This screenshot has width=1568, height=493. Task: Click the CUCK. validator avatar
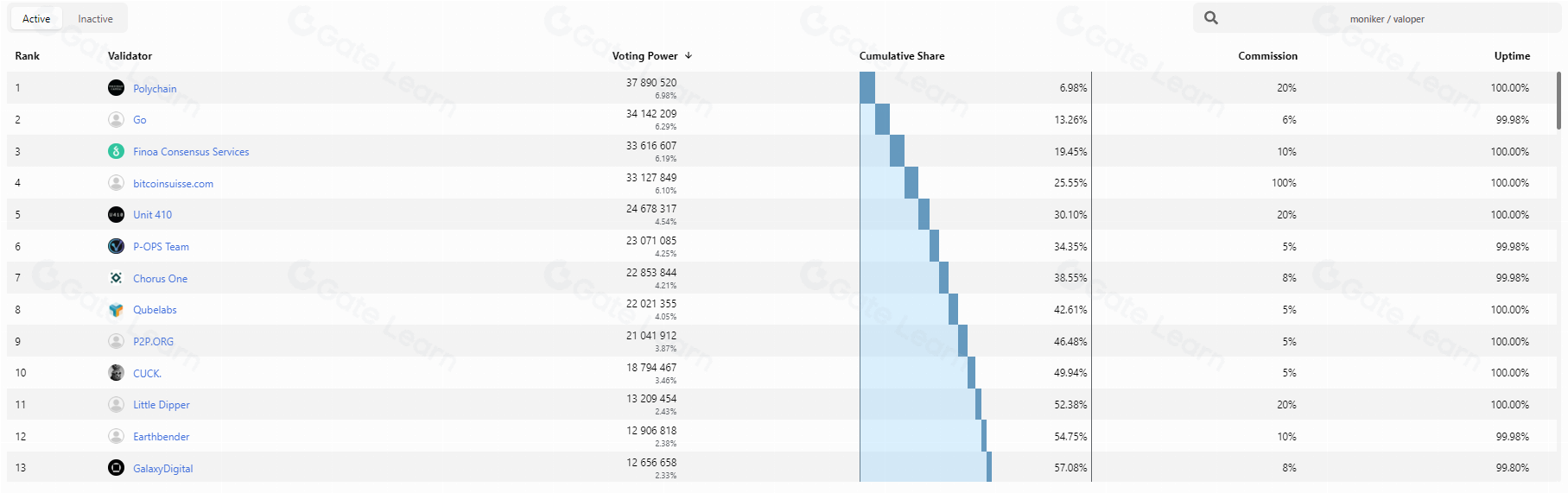[116, 373]
